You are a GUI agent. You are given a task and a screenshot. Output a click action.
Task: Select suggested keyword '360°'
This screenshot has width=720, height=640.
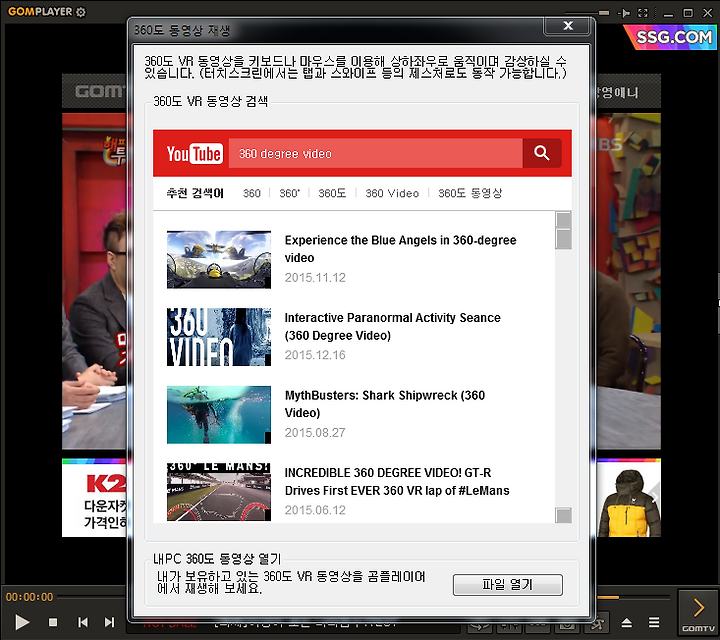[x=289, y=193]
